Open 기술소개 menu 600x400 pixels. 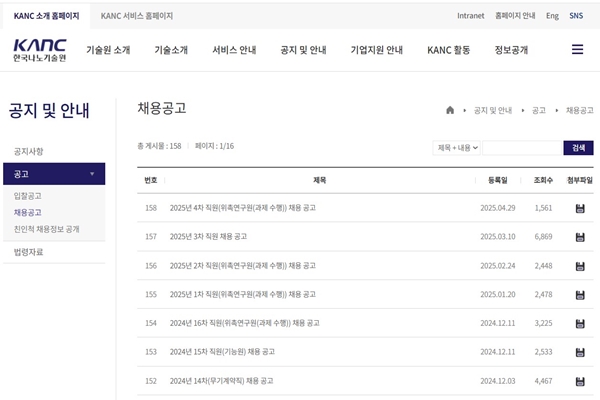[x=171, y=50]
